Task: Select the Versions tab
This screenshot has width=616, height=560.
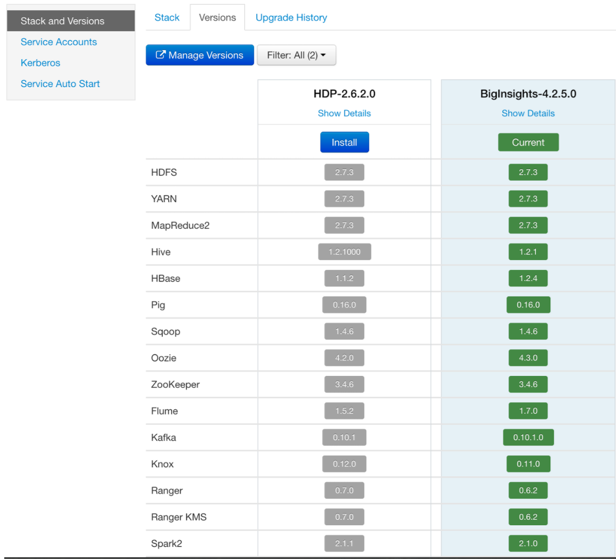Action: pos(217,18)
